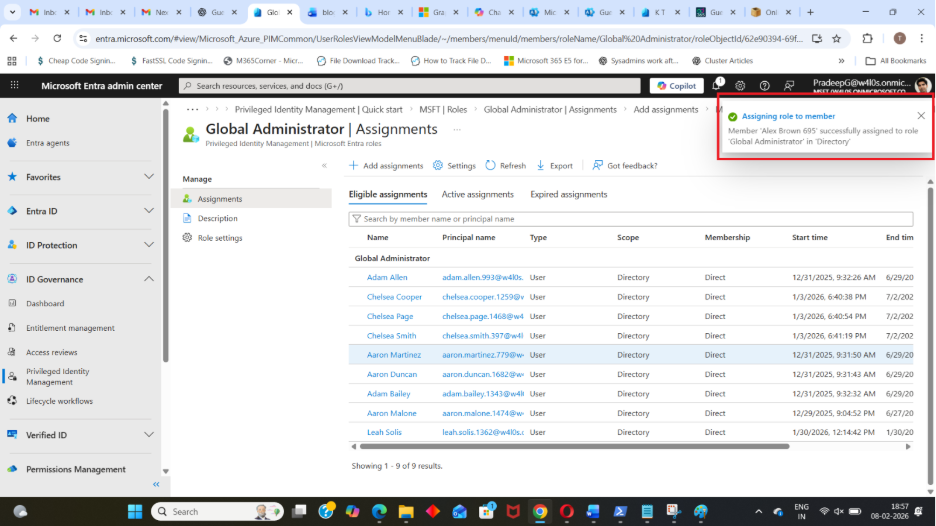Viewport: 936px width, 526px height.
Task: Switch to Active assignments tab
Action: (478, 194)
